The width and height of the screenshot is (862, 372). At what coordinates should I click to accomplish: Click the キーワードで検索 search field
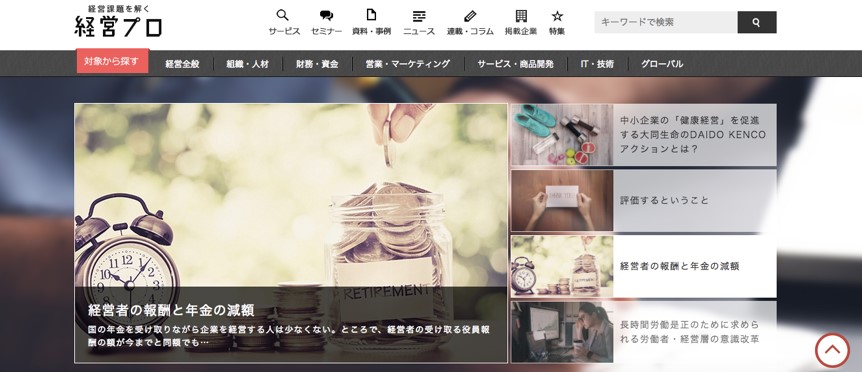tap(666, 22)
